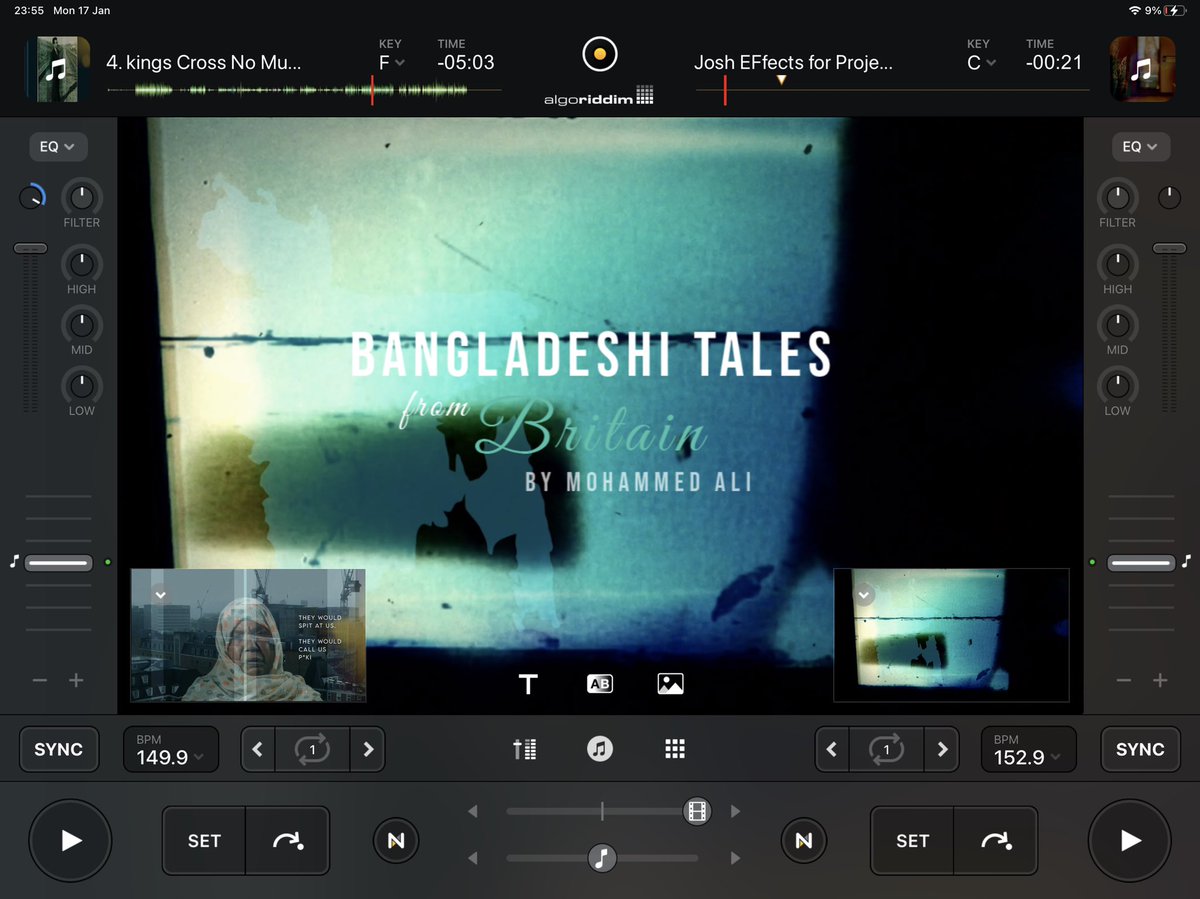Click right deck tempo slider handle
Viewport: 1200px width, 899px height.
pyautogui.click(x=1141, y=563)
